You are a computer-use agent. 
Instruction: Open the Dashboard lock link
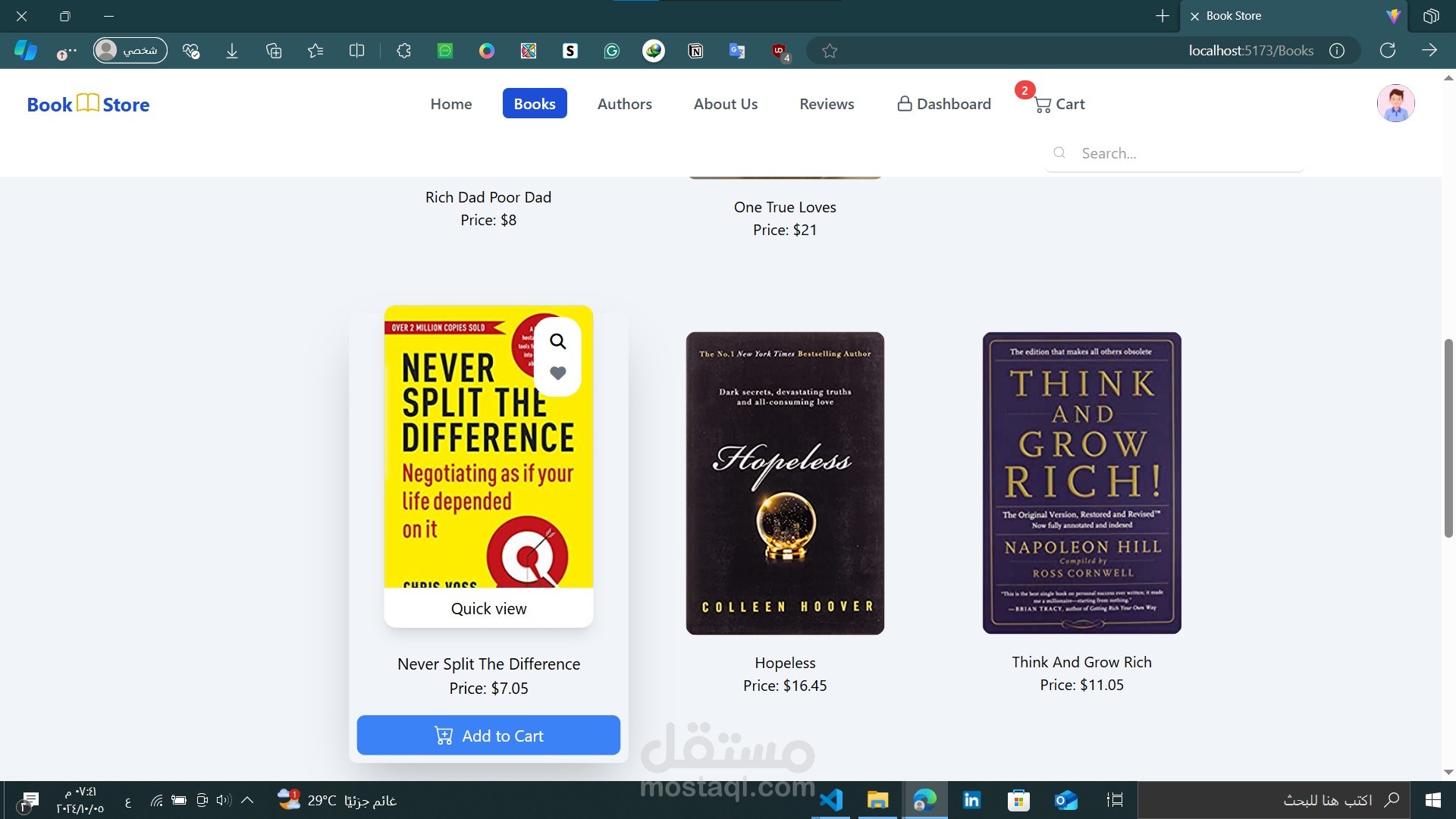pyautogui.click(x=943, y=104)
